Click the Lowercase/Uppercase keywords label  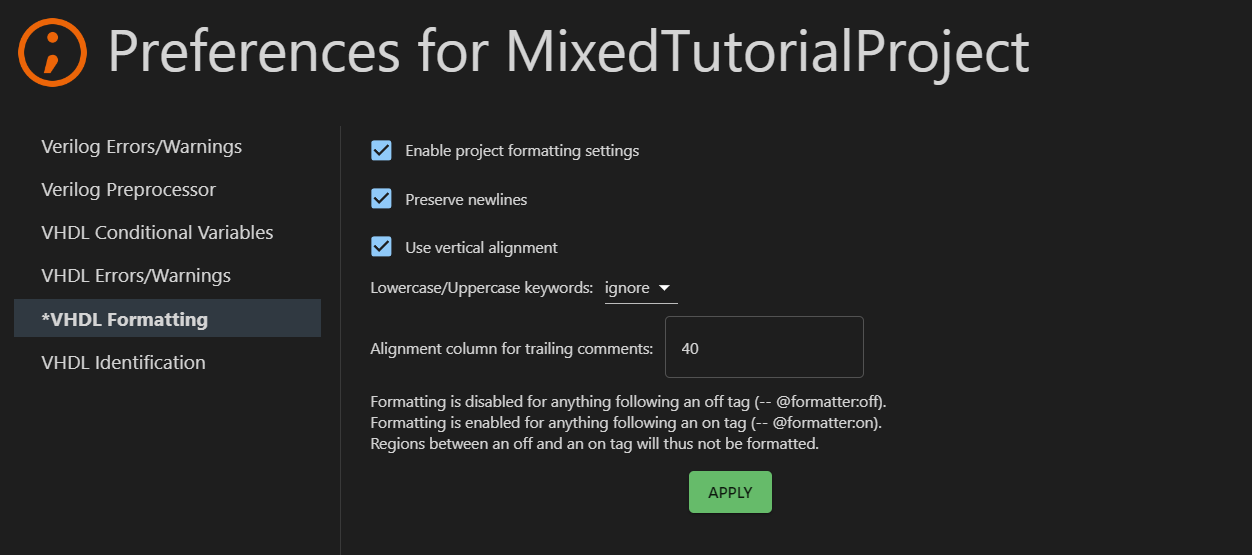coord(481,288)
